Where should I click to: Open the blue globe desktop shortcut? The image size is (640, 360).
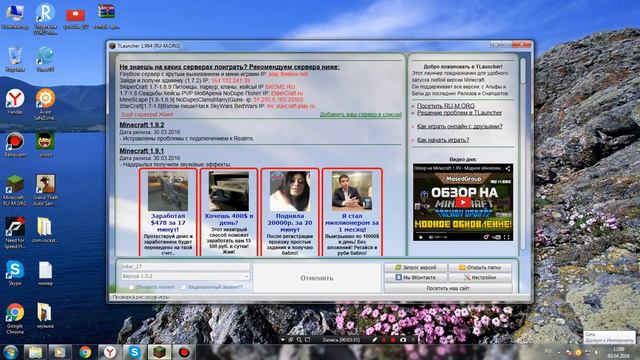(45, 59)
